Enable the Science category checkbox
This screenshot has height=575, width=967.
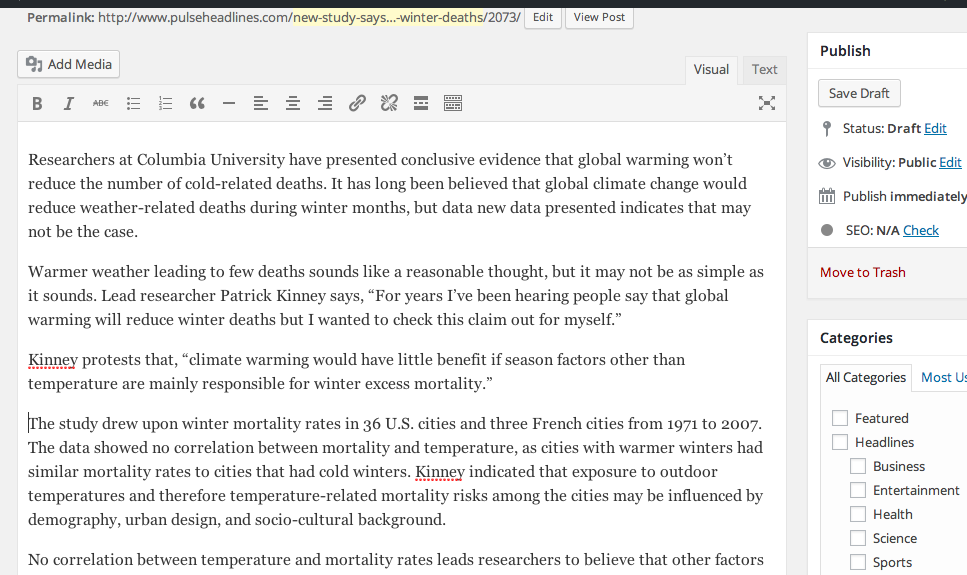(858, 538)
